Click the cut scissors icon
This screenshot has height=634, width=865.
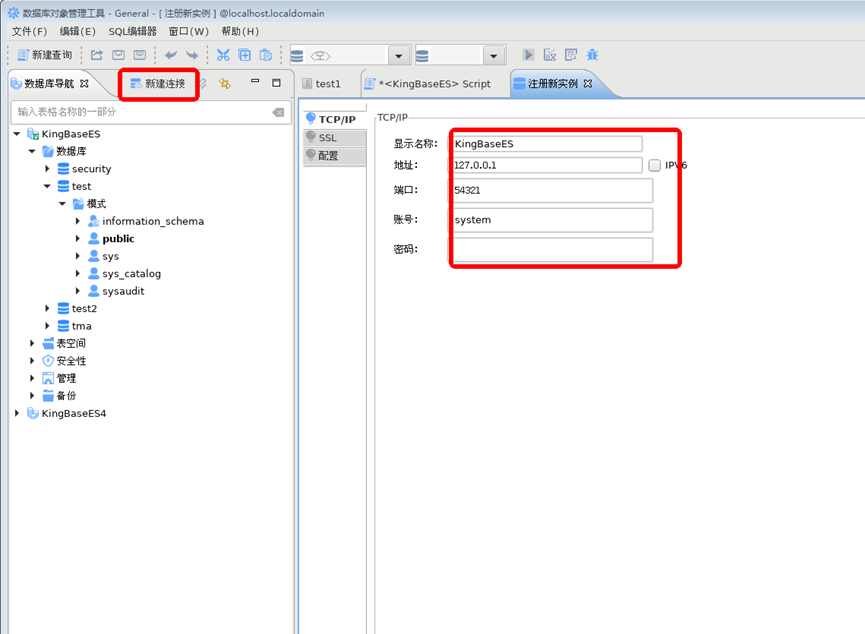coord(223,55)
